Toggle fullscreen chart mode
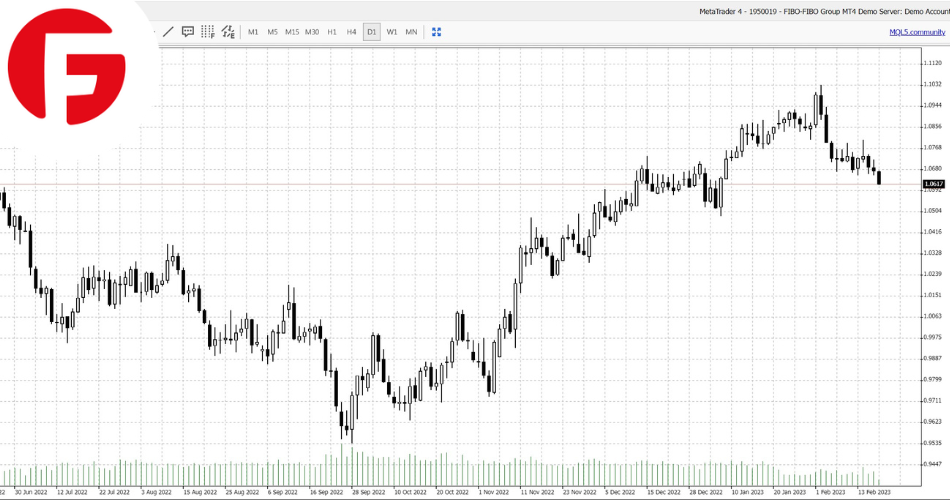The height and width of the screenshot is (500, 950). pos(436,32)
